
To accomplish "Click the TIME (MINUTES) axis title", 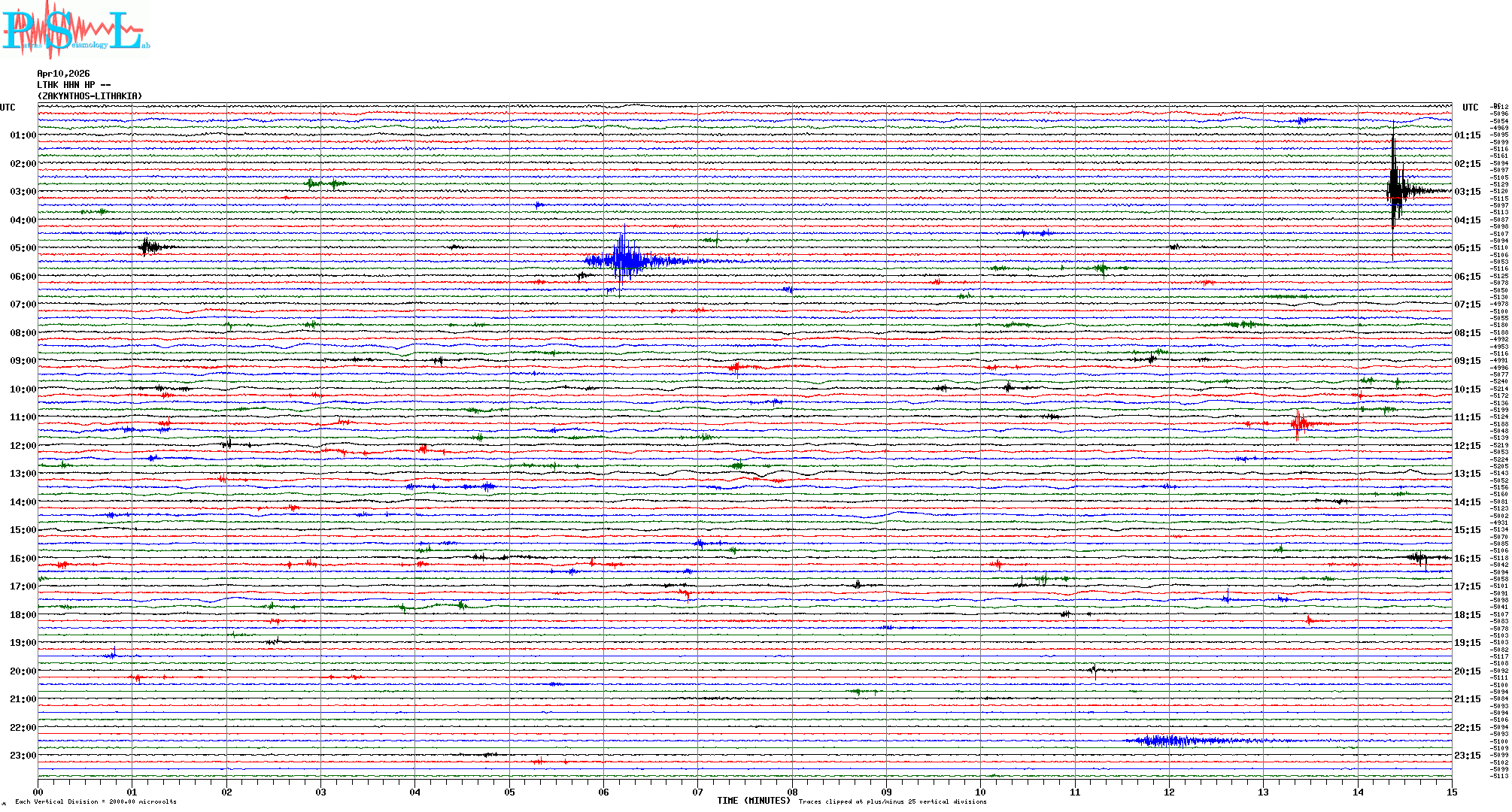I will [x=753, y=801].
